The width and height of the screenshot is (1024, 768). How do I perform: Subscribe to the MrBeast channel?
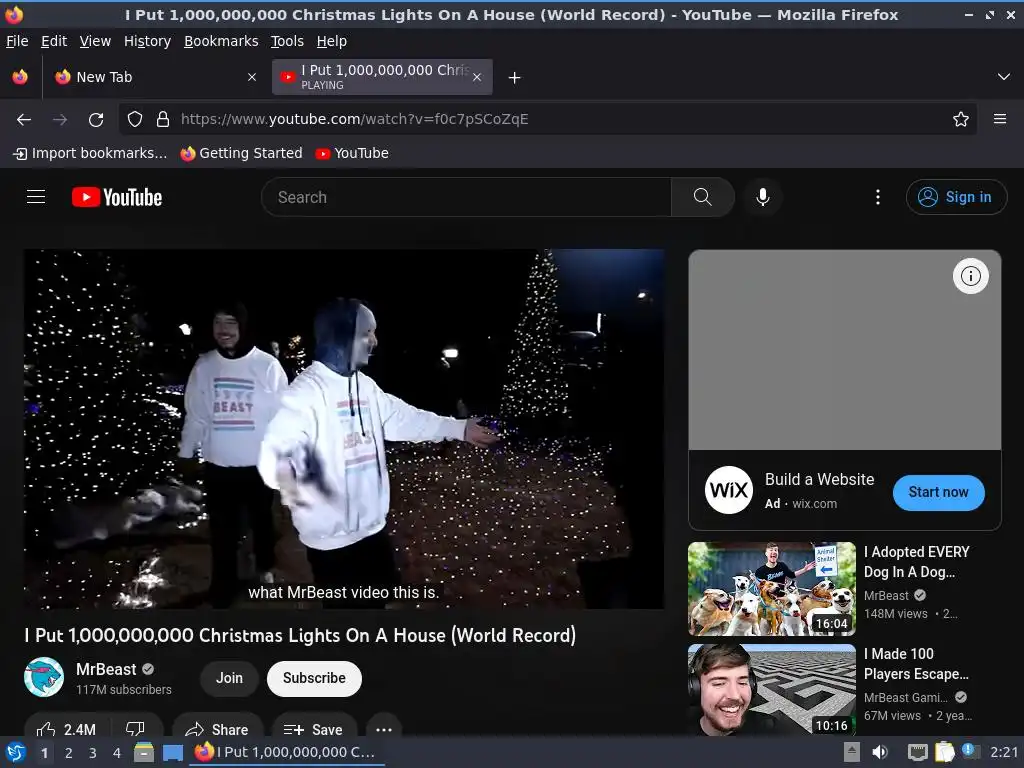click(x=314, y=679)
